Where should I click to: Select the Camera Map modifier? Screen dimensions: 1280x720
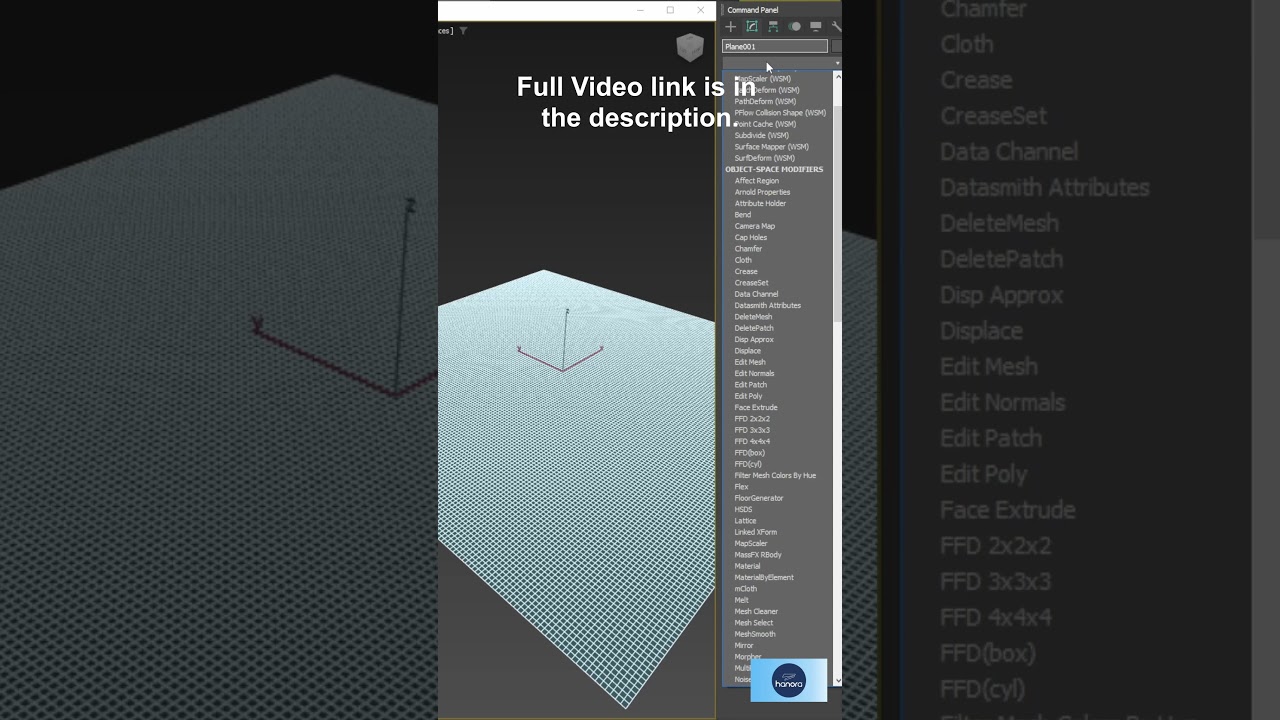click(754, 226)
